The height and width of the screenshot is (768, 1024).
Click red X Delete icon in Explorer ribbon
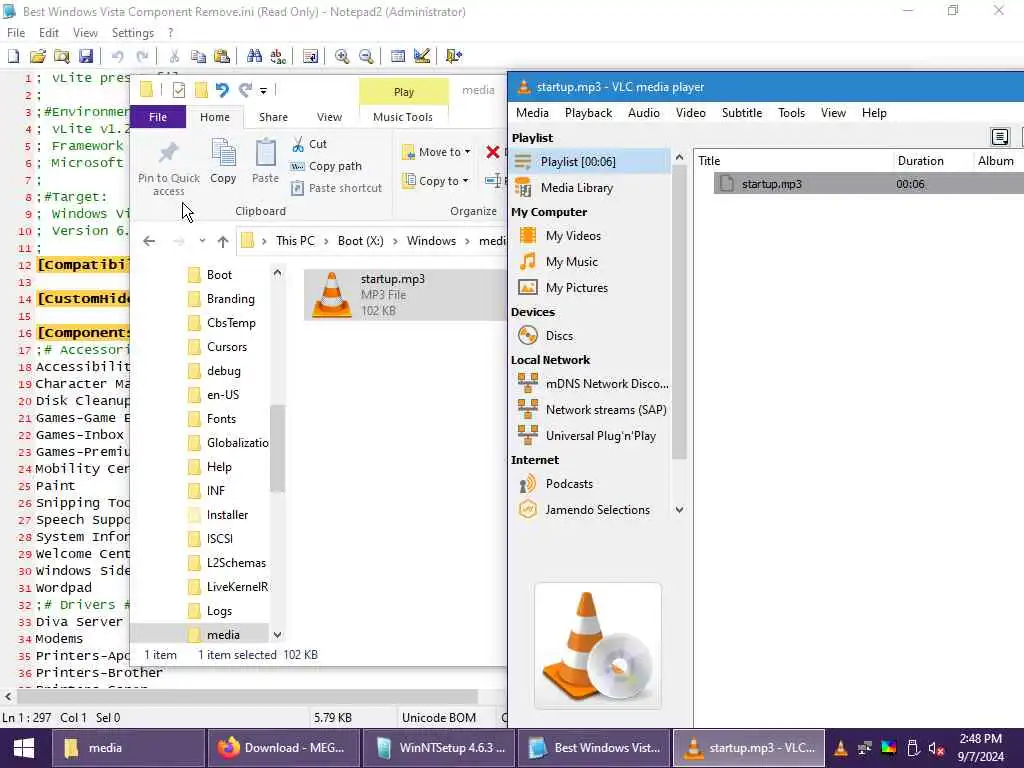[493, 152]
